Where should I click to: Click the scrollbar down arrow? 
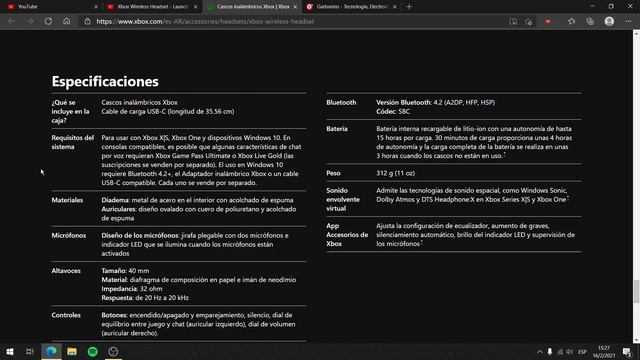coord(636,340)
